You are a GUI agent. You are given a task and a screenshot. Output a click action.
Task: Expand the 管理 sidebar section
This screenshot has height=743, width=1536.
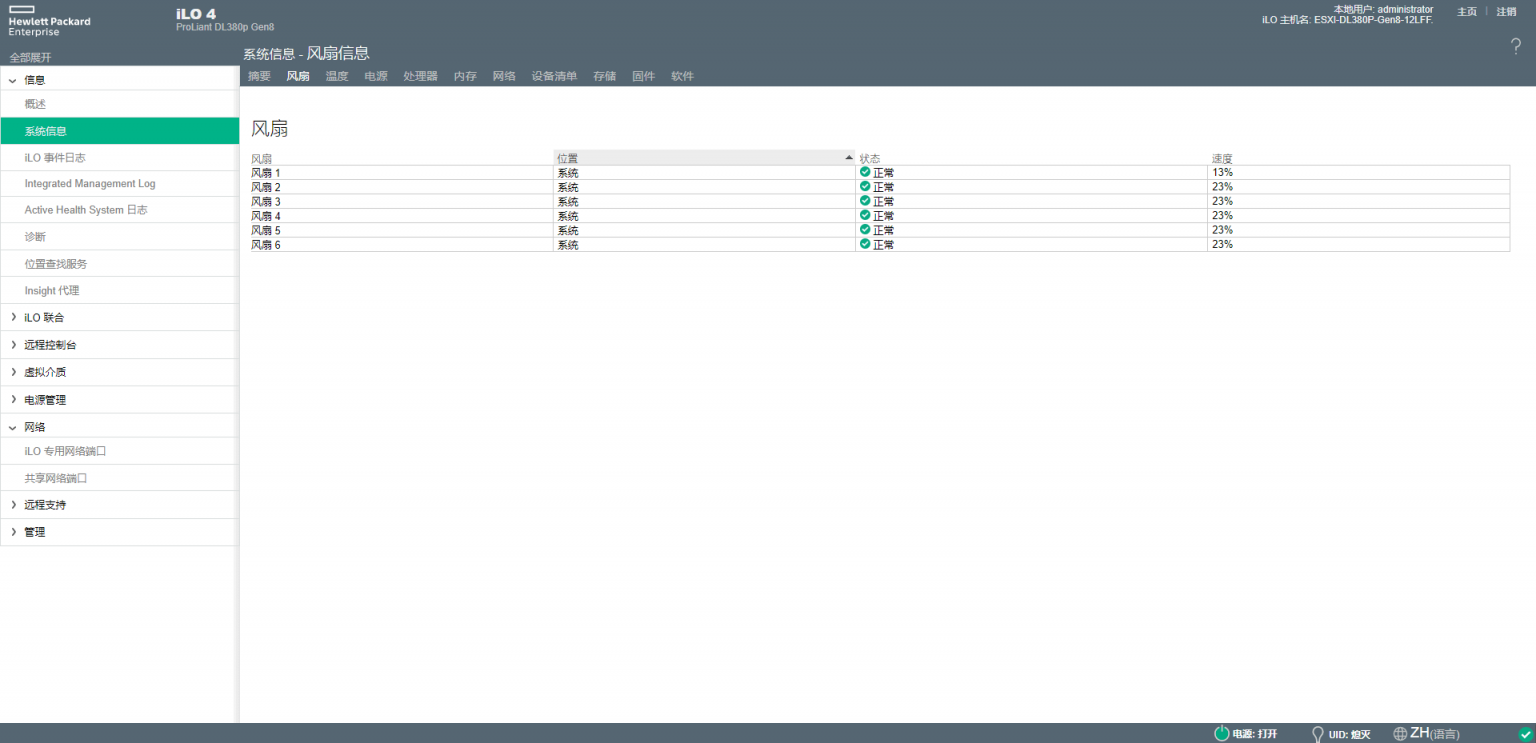35,531
